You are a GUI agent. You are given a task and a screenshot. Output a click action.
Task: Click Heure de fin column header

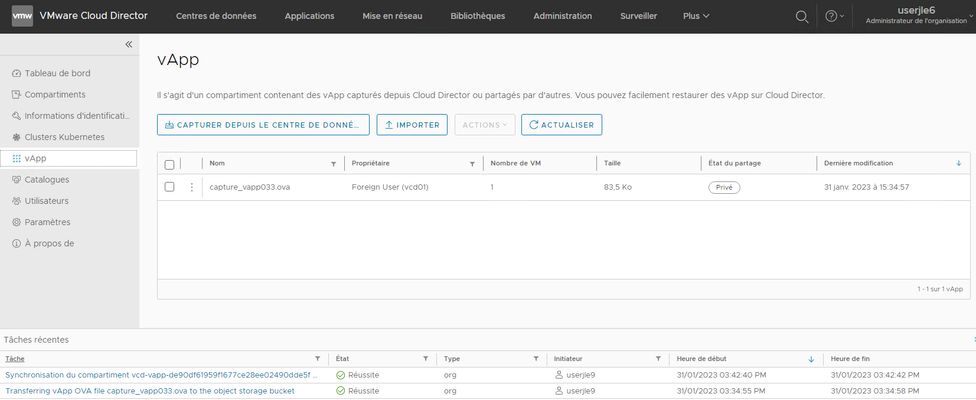(850, 359)
